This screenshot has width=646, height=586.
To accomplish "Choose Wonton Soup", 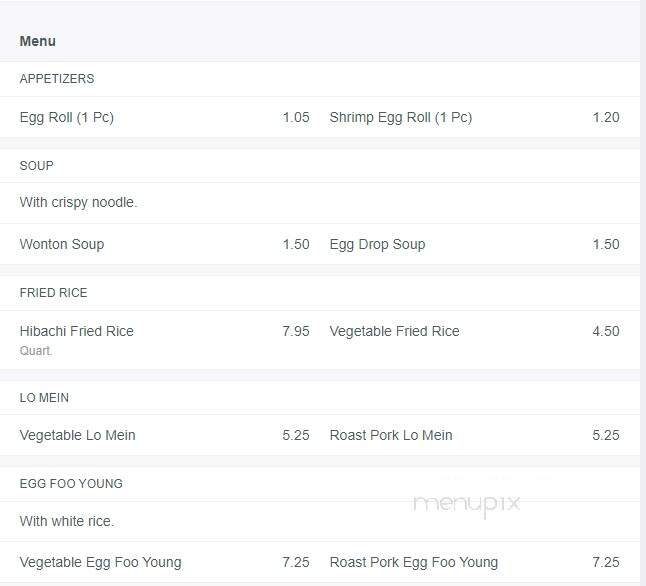I will click(x=62, y=244).
